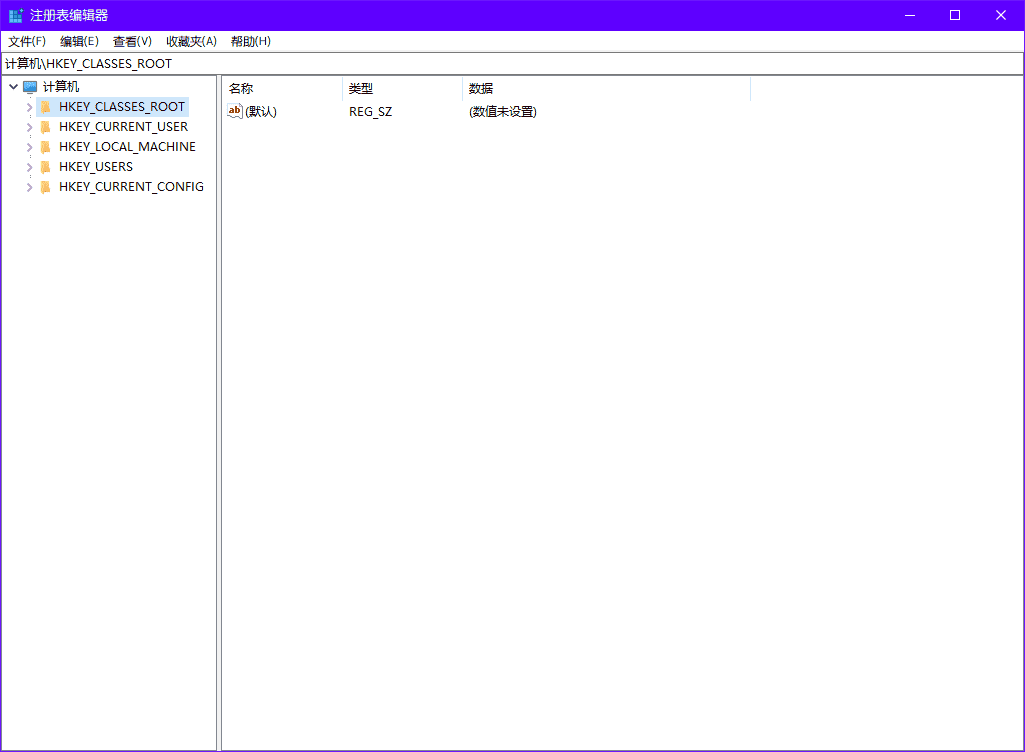Close the Registry Editor window

coord(1001,15)
